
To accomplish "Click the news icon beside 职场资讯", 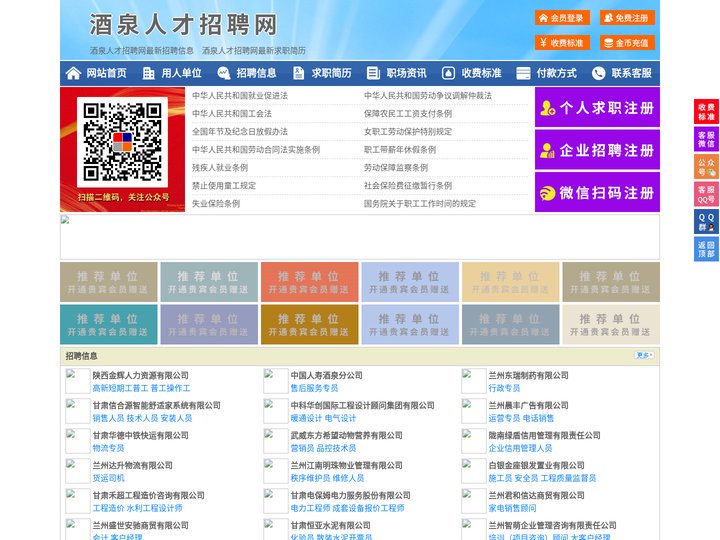I will (x=373, y=73).
